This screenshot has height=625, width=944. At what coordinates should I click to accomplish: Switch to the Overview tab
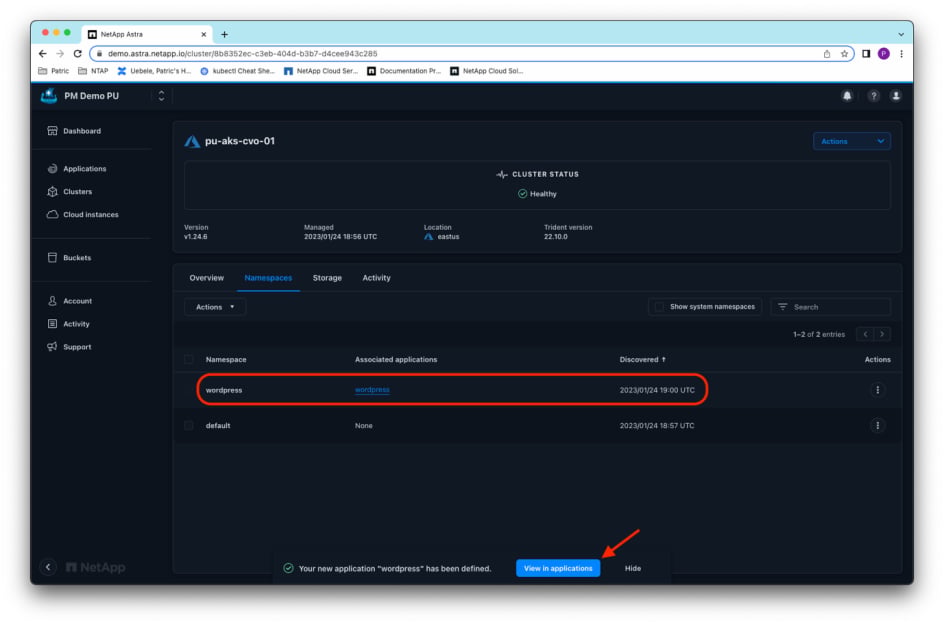(206, 278)
